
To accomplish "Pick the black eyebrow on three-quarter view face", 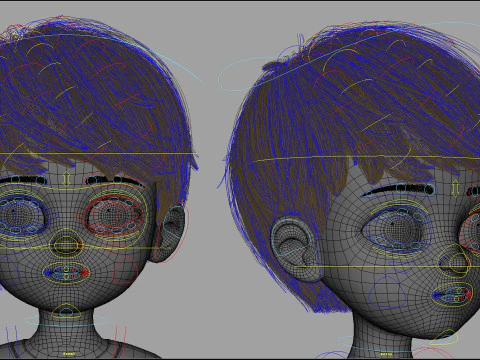I will coord(398,189).
